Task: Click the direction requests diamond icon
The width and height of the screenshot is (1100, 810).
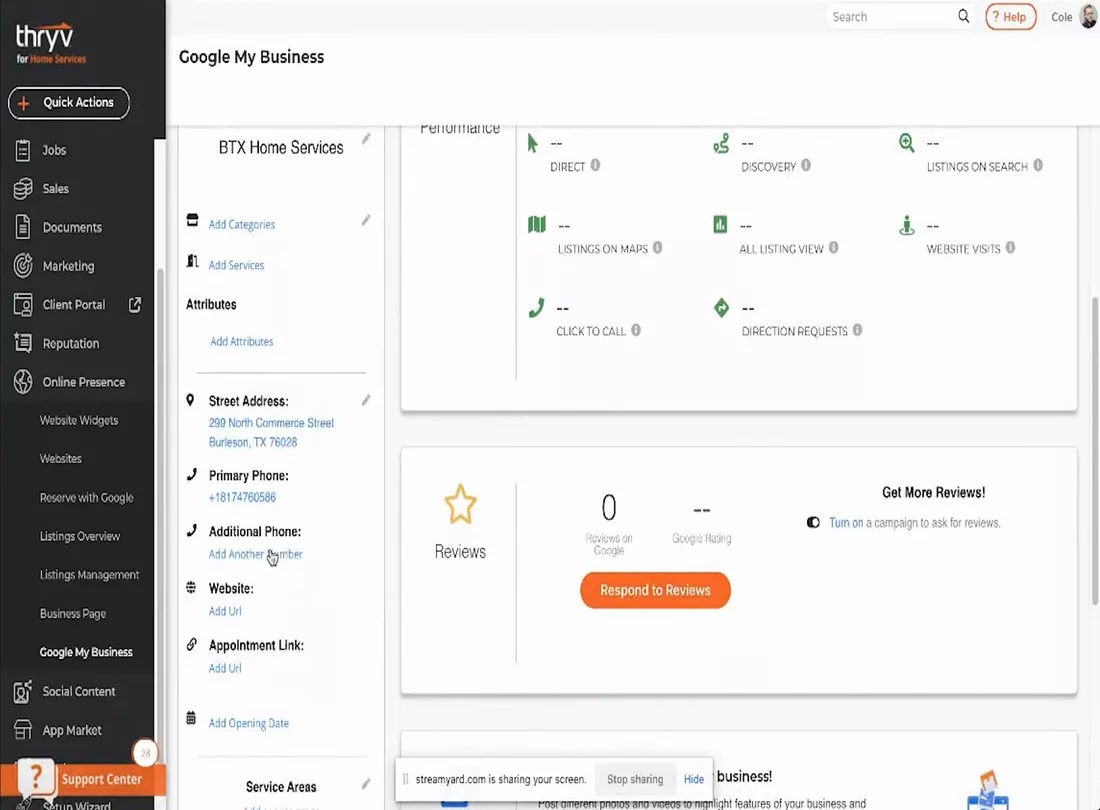Action: click(x=721, y=308)
